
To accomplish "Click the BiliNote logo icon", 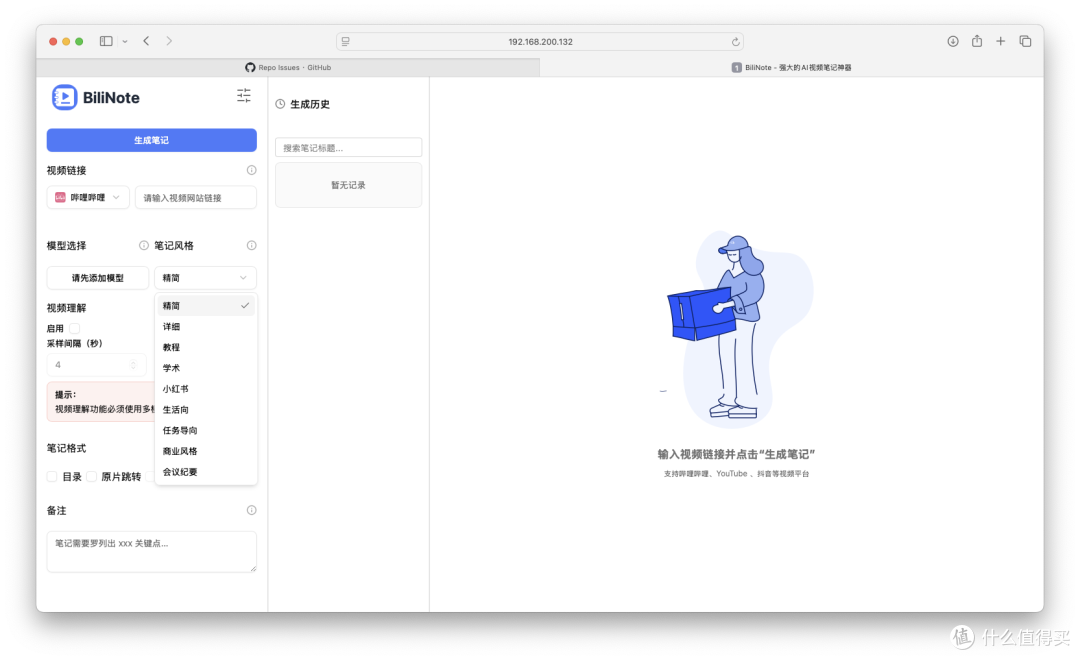I will pos(64,97).
